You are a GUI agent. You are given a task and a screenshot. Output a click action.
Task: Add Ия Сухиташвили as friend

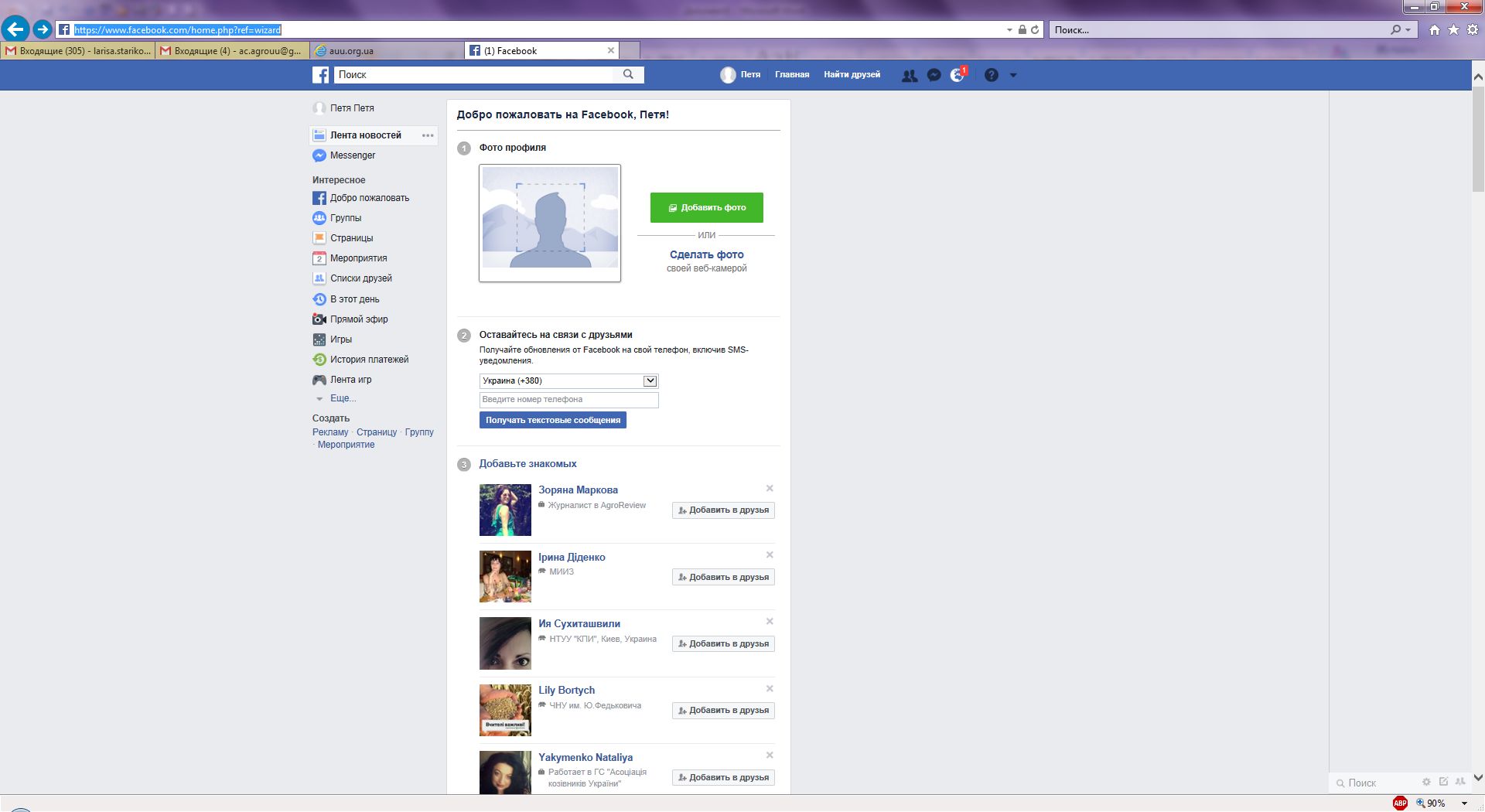(x=723, y=643)
